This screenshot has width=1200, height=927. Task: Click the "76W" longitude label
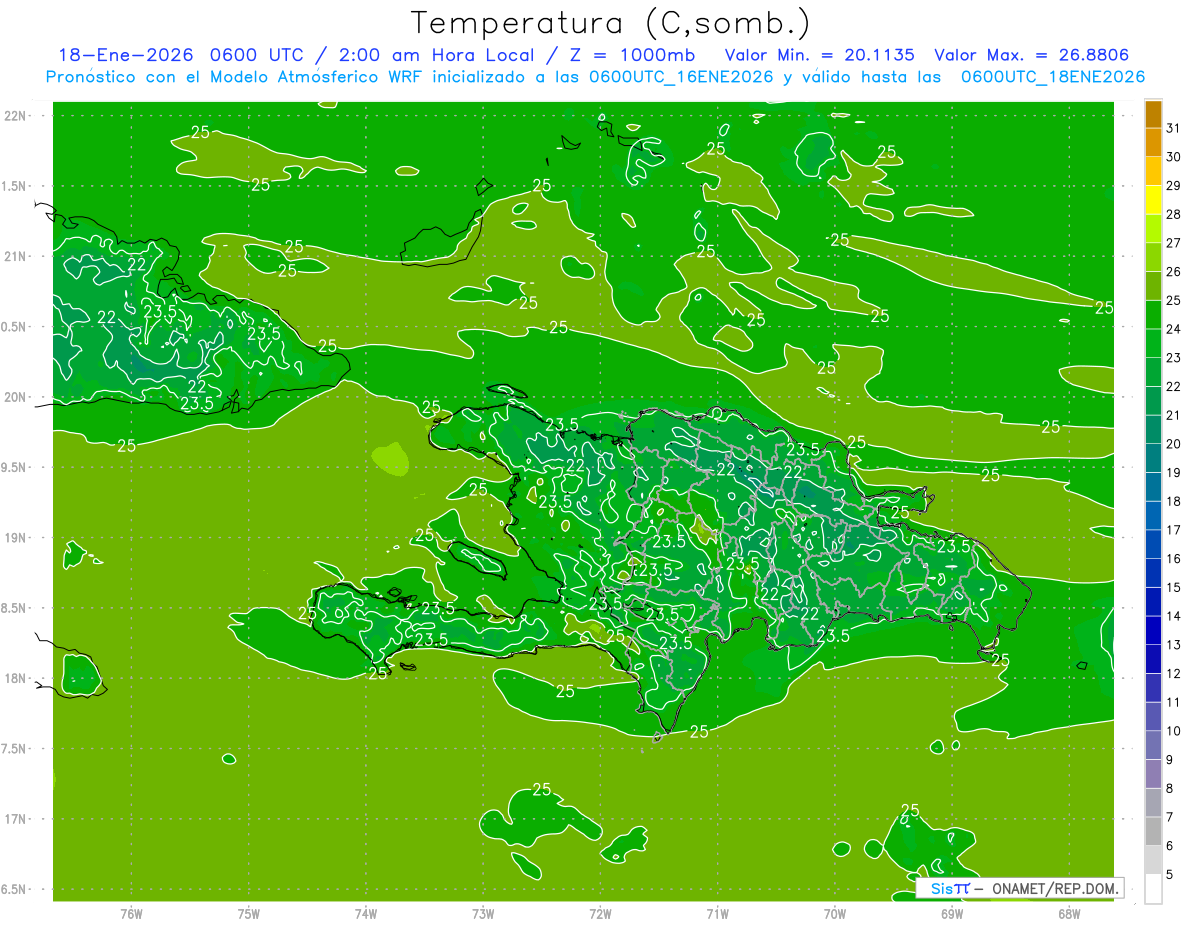(131, 913)
